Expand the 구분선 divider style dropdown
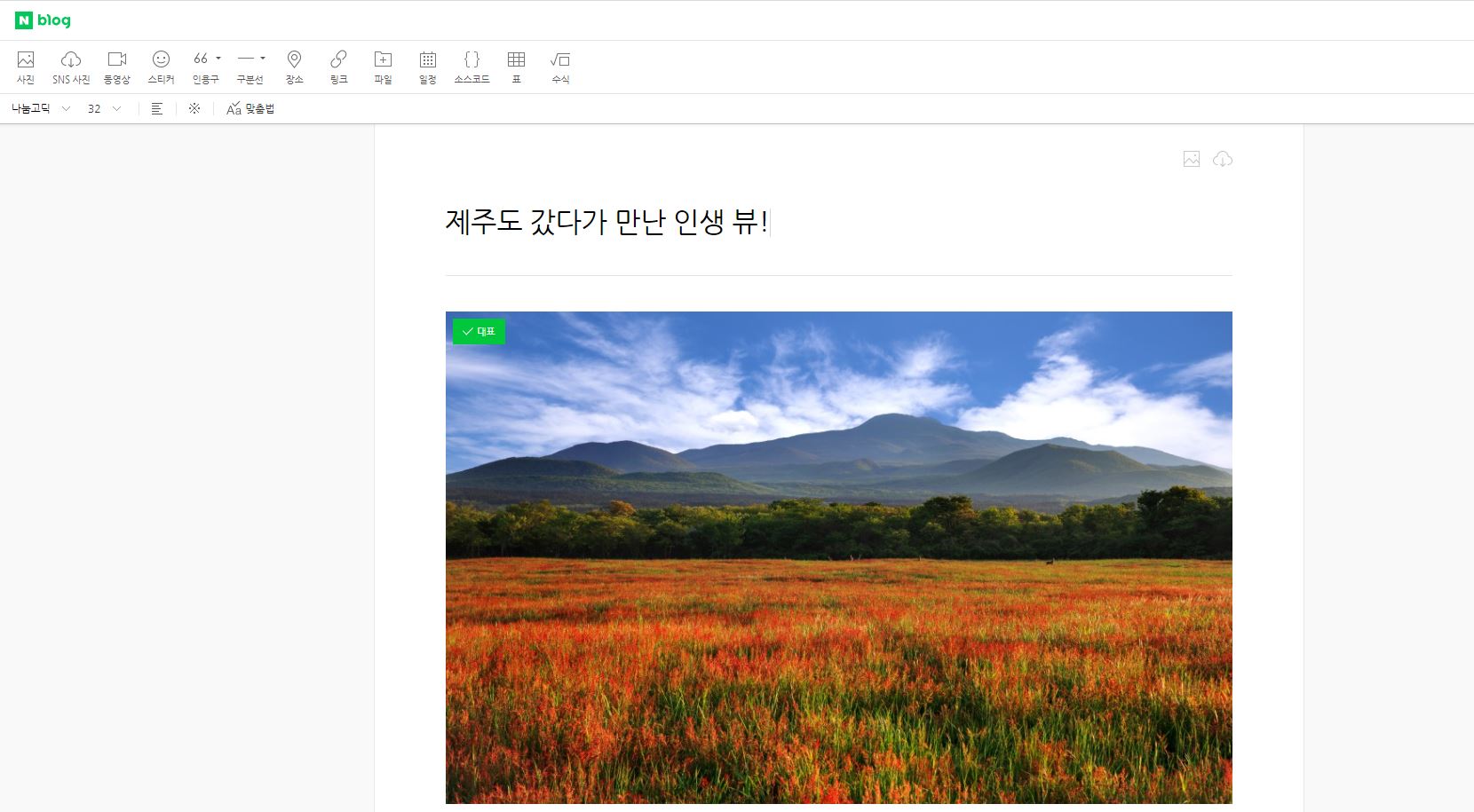This screenshot has width=1474, height=812. pyautogui.click(x=263, y=59)
